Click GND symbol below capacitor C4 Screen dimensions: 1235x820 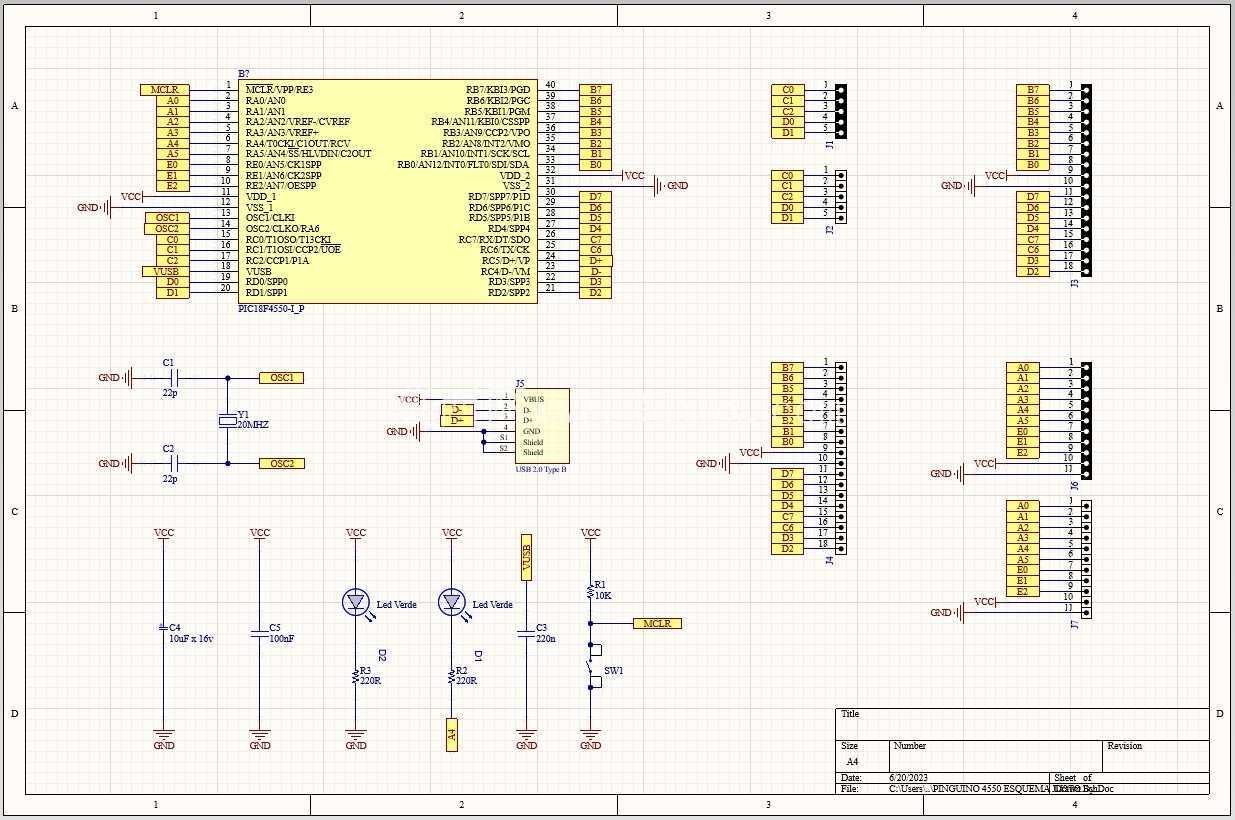coord(164,739)
